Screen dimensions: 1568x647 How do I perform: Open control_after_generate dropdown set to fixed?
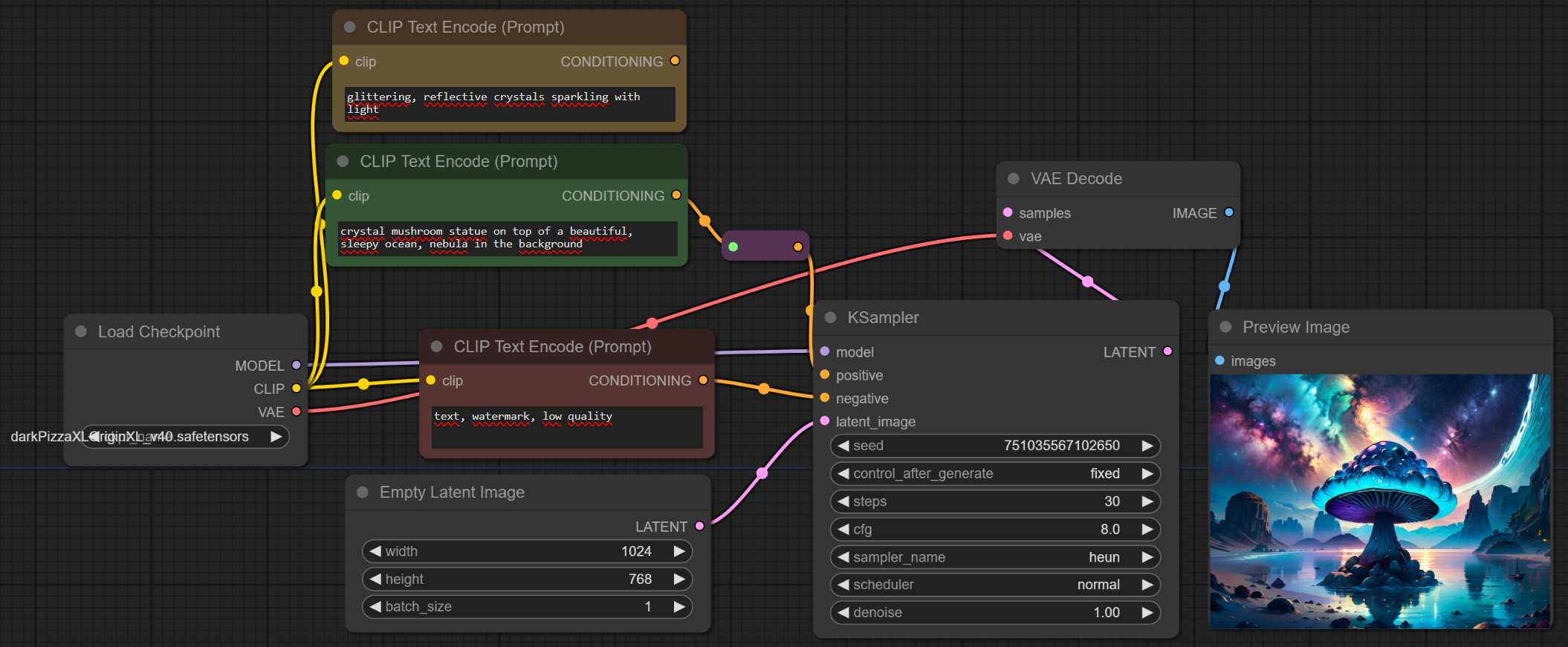[x=994, y=473]
